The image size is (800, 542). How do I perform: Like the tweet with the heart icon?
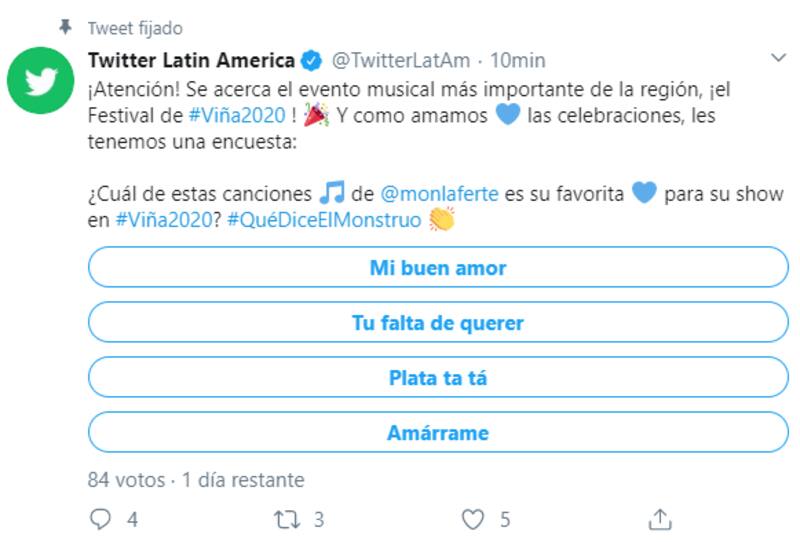tap(472, 519)
